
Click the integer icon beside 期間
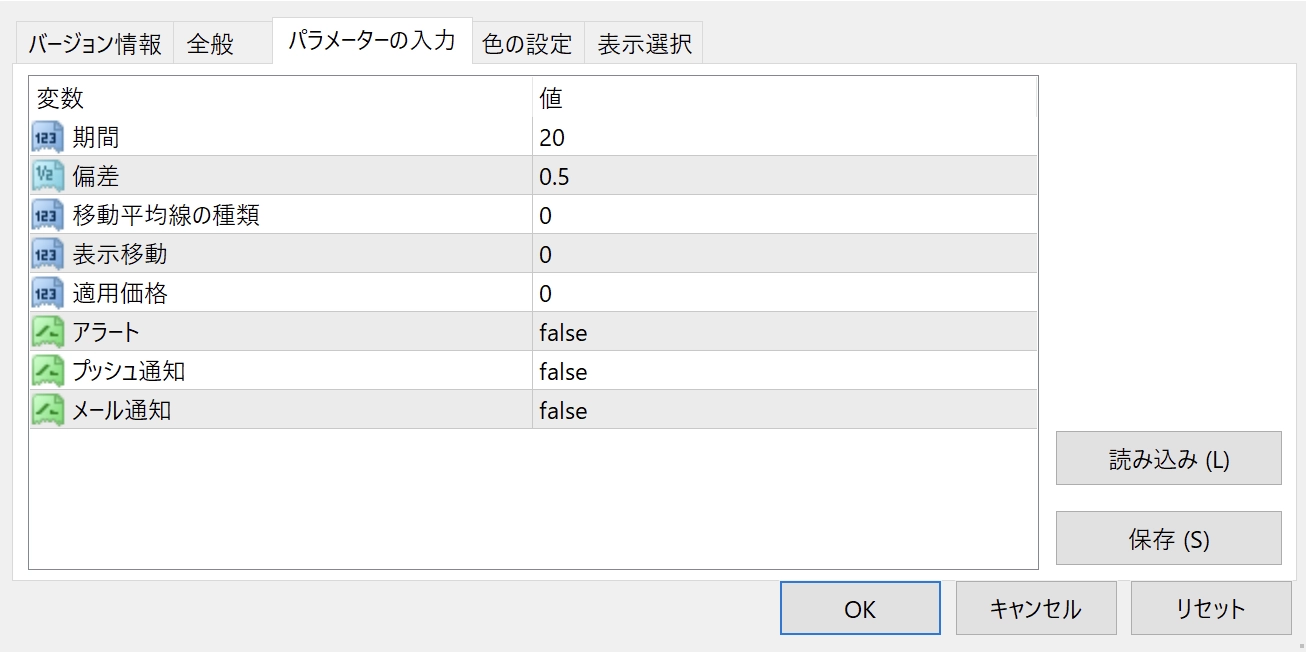(x=47, y=137)
